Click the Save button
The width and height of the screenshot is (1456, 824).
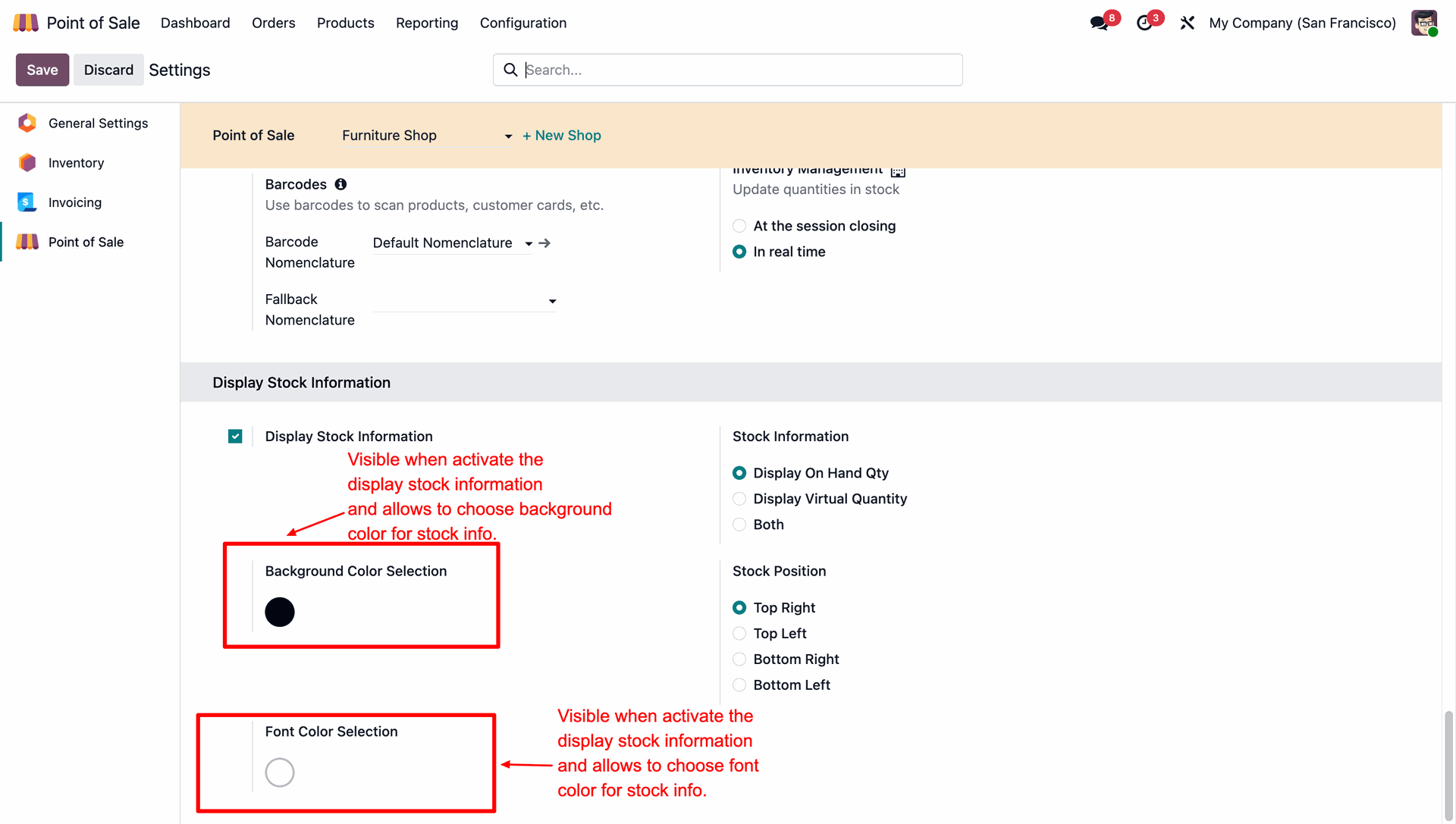(x=42, y=70)
